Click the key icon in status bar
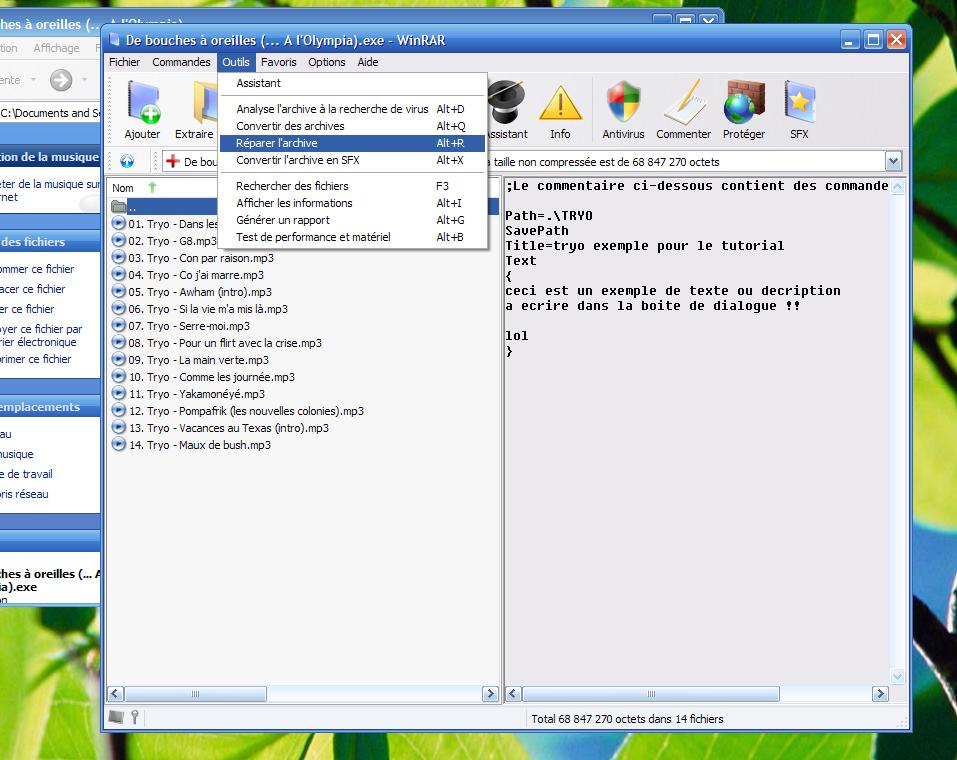Image resolution: width=957 pixels, height=760 pixels. 134,717
